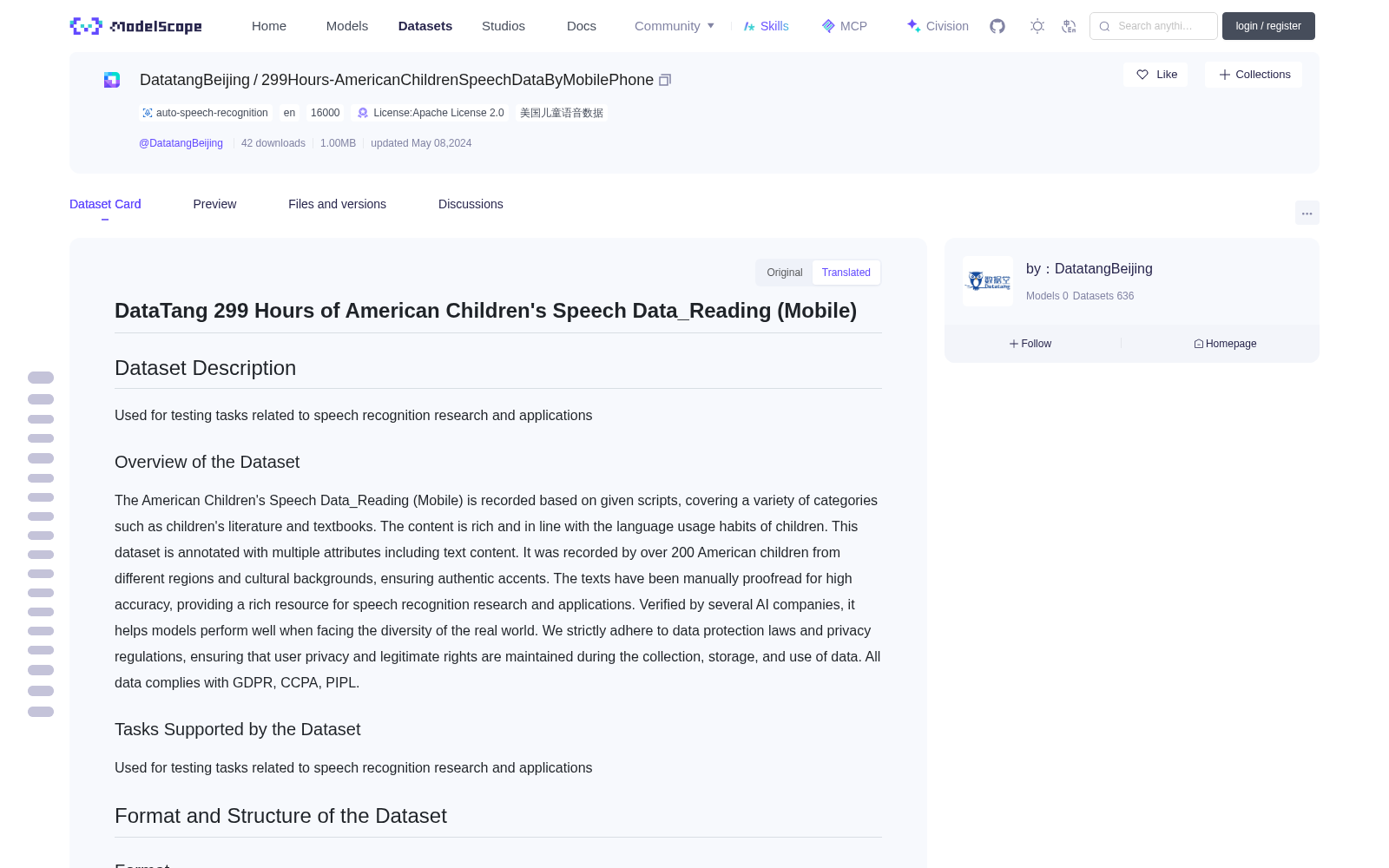Click the dataset avatar icon beside the title
The width and height of the screenshot is (1389, 868).
tap(112, 80)
